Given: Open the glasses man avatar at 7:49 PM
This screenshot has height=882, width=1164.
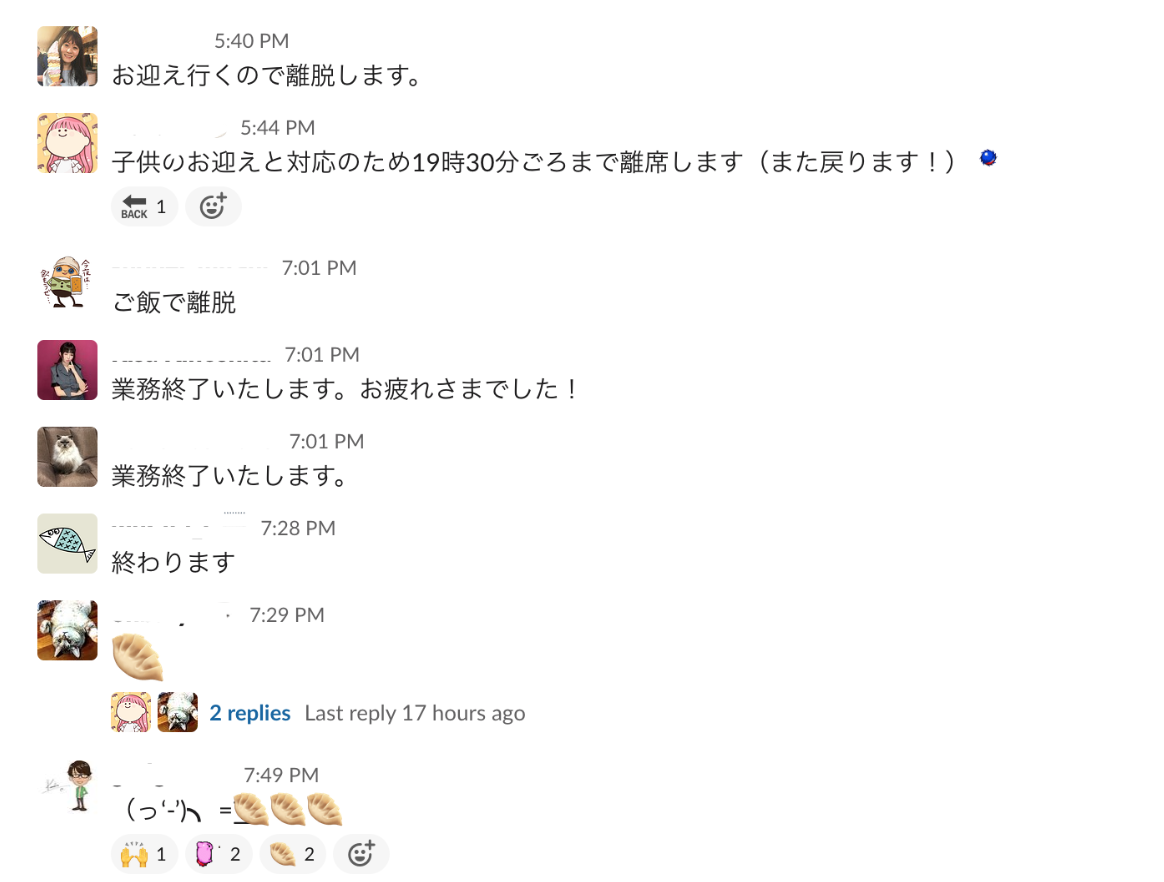Looking at the screenshot, I should (x=68, y=787).
